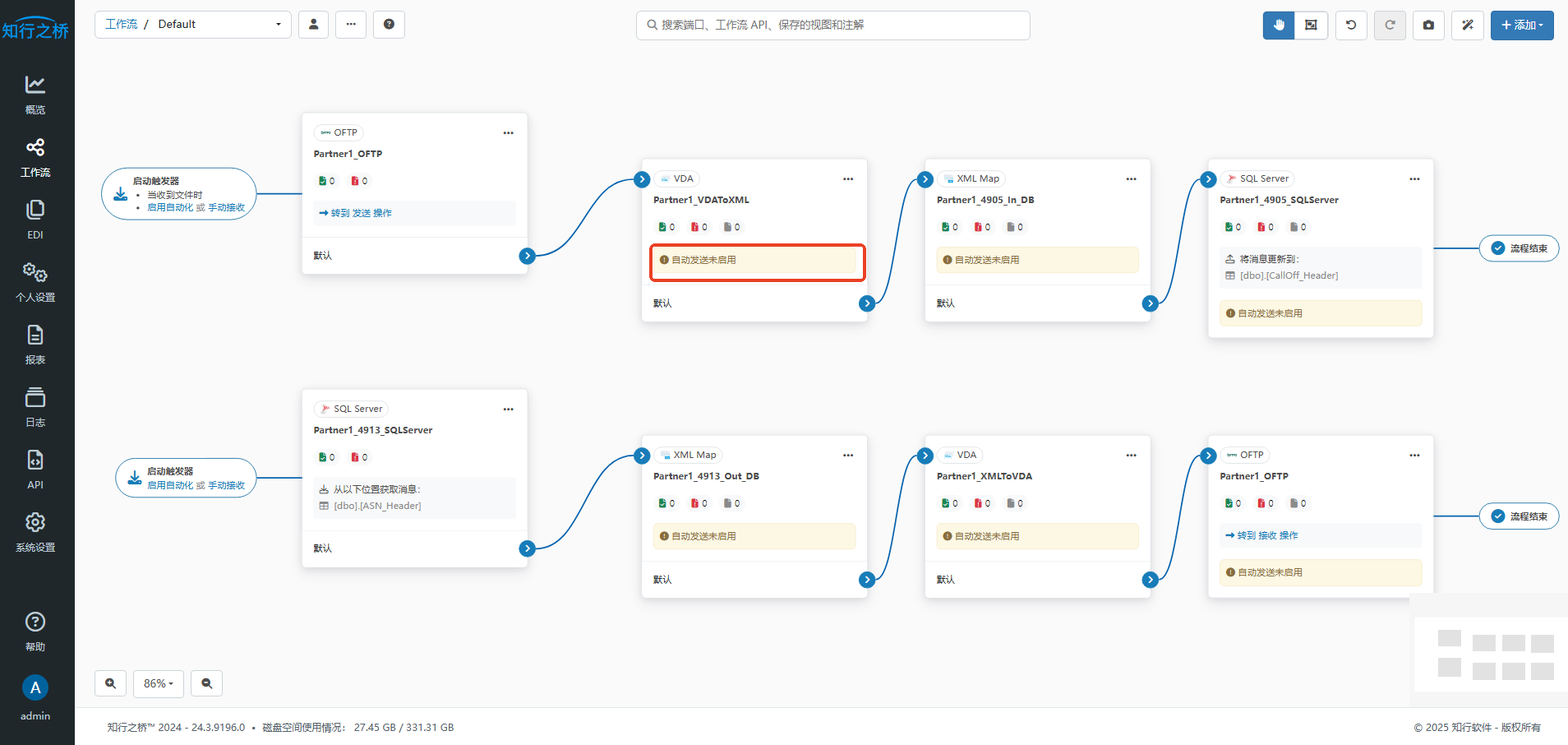1568x745 pixels.
Task: Click the 工作流 breadcrumb link
Action: [x=122, y=25]
